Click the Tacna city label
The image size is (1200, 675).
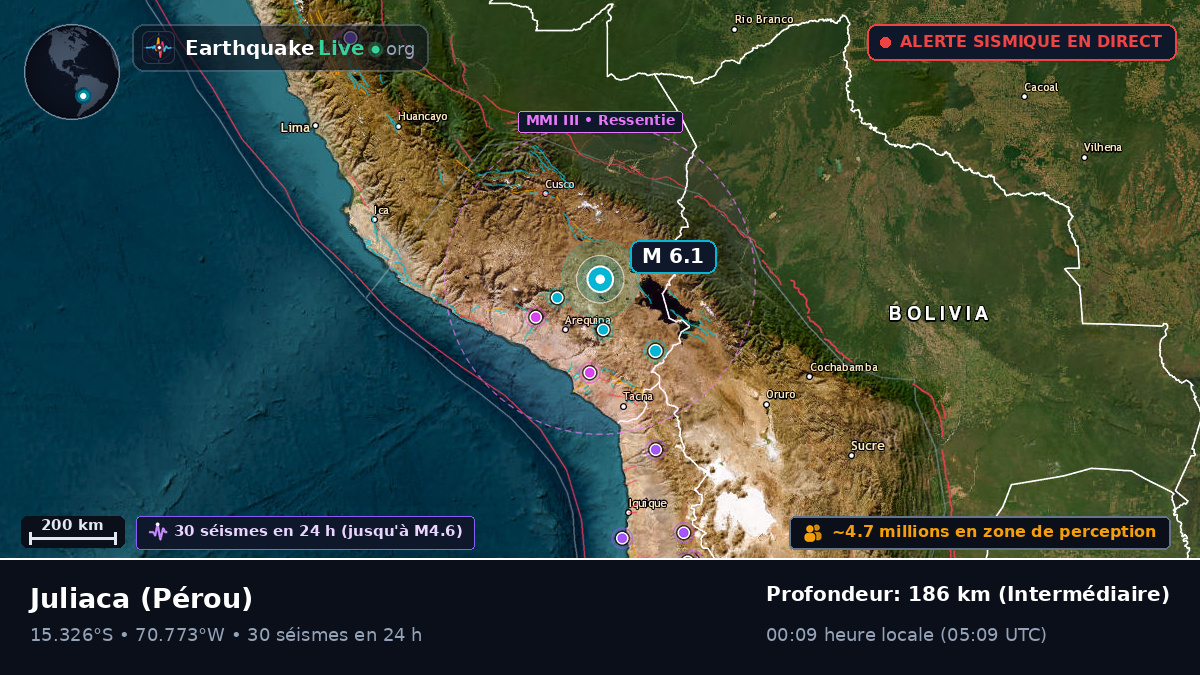pos(637,396)
